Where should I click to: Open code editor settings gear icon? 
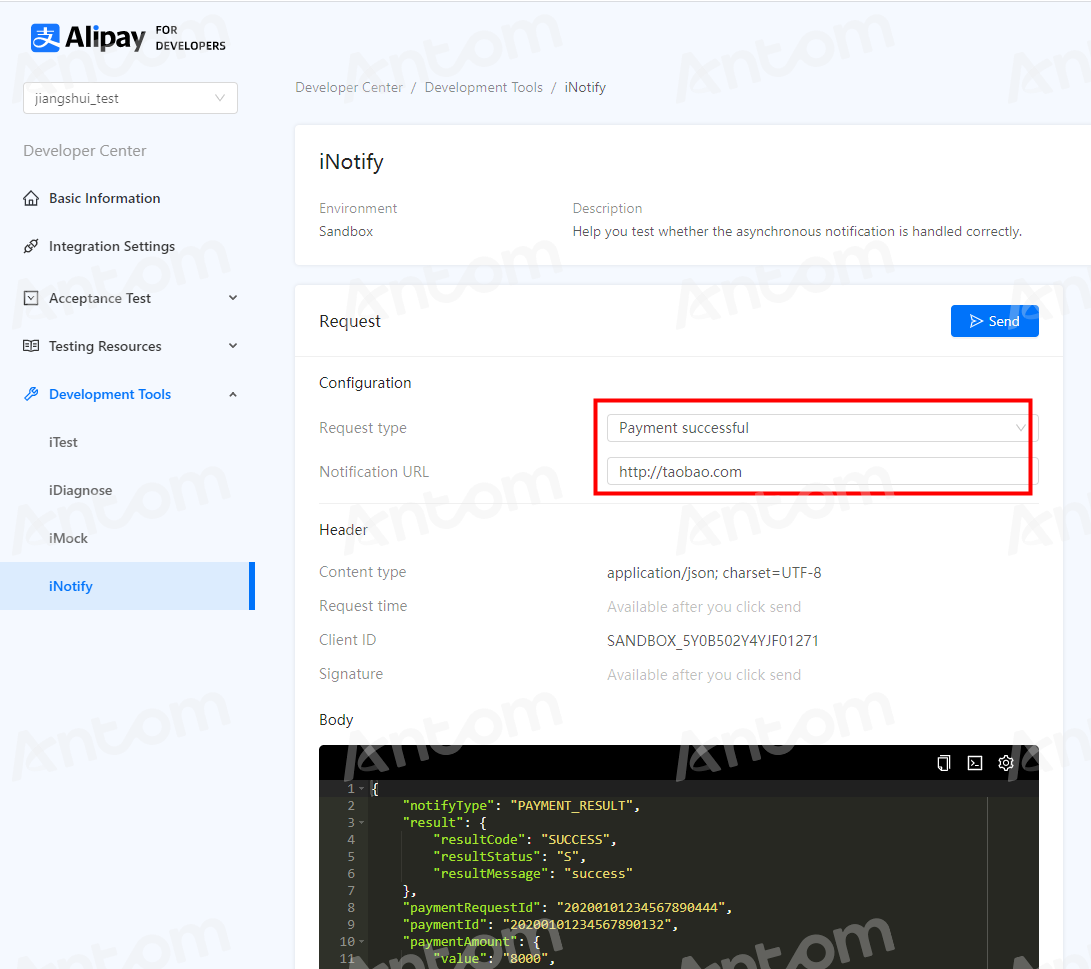tap(1005, 763)
